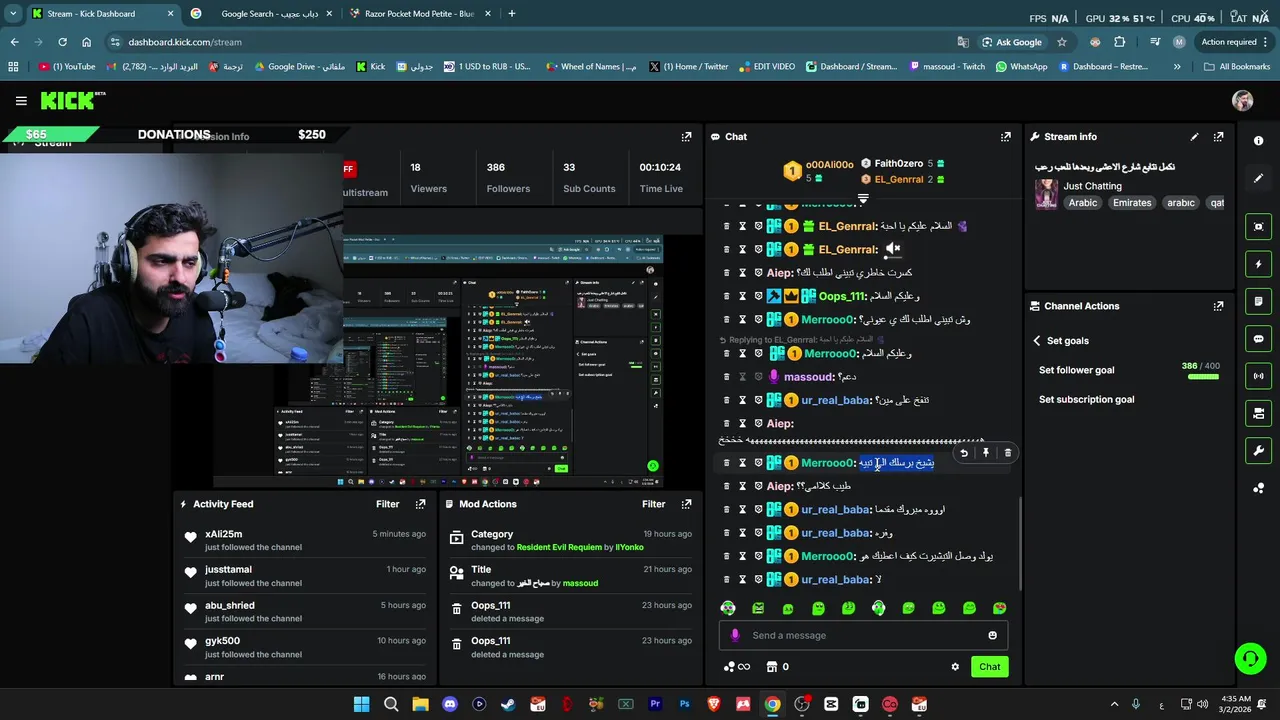Click the green Chat send button

[989, 667]
